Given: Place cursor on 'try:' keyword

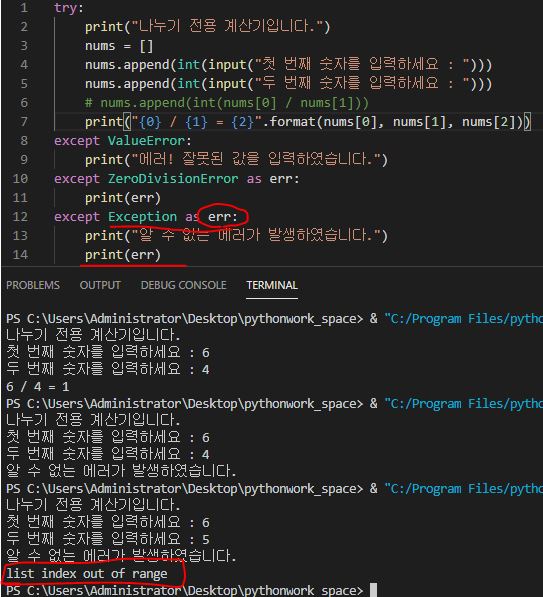Looking at the screenshot, I should tap(69, 8).
